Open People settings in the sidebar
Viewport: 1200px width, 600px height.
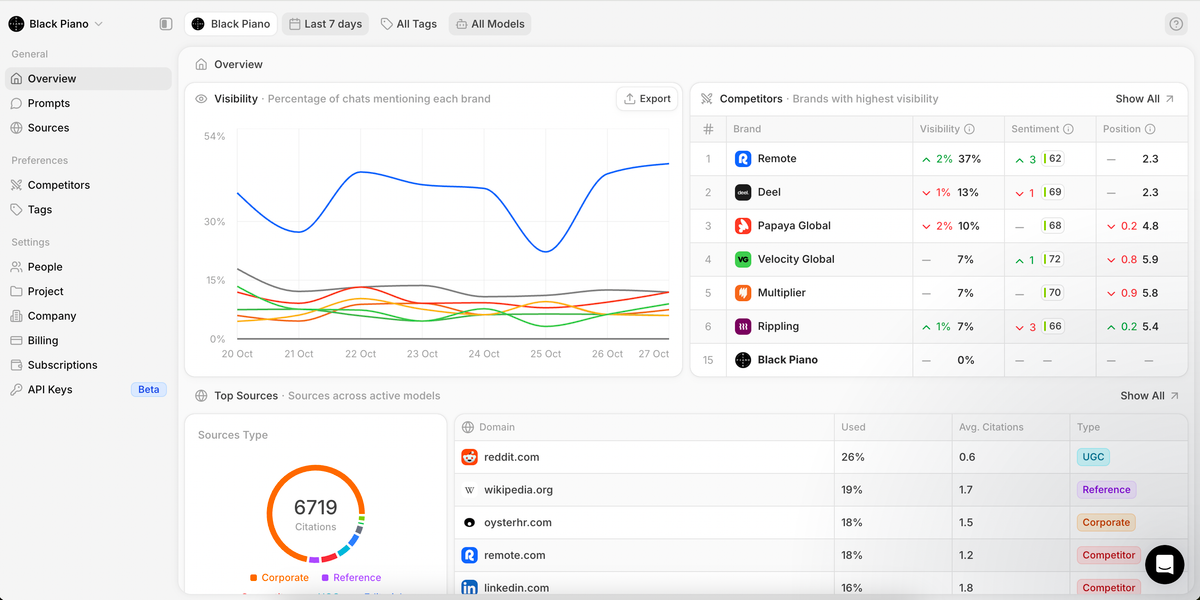(88, 267)
